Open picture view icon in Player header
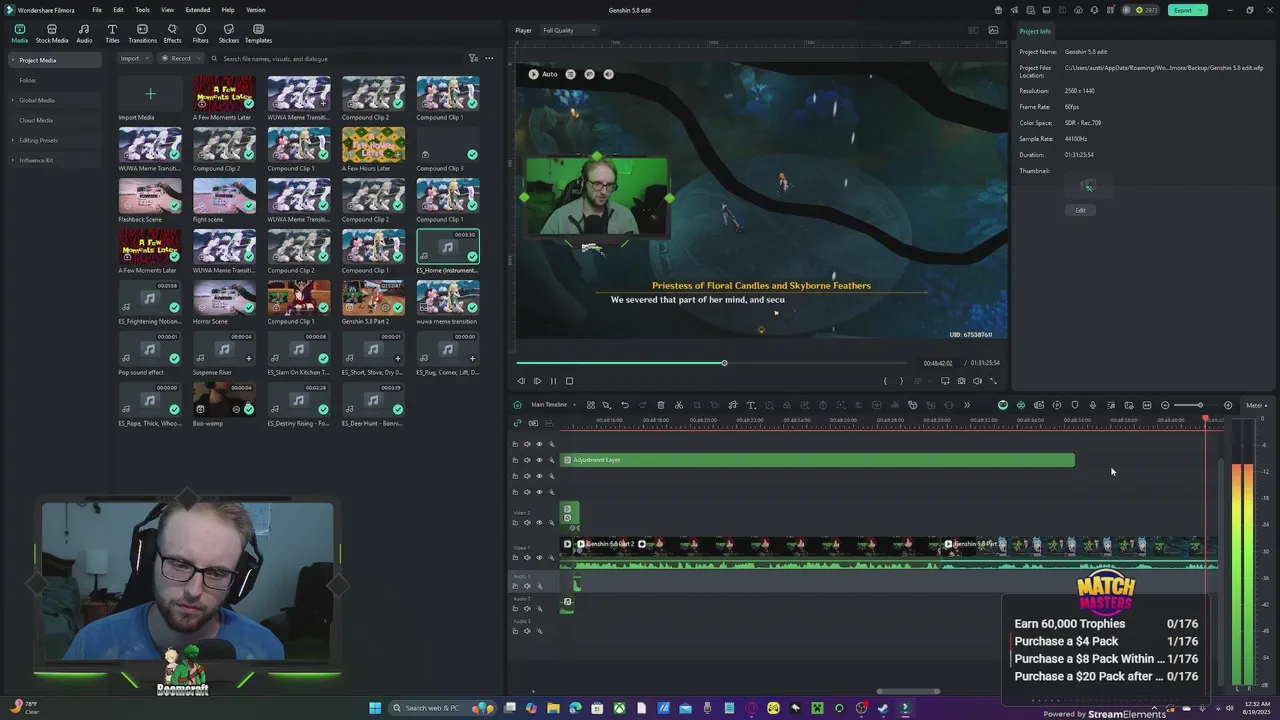This screenshot has height=720, width=1280. click(x=993, y=30)
